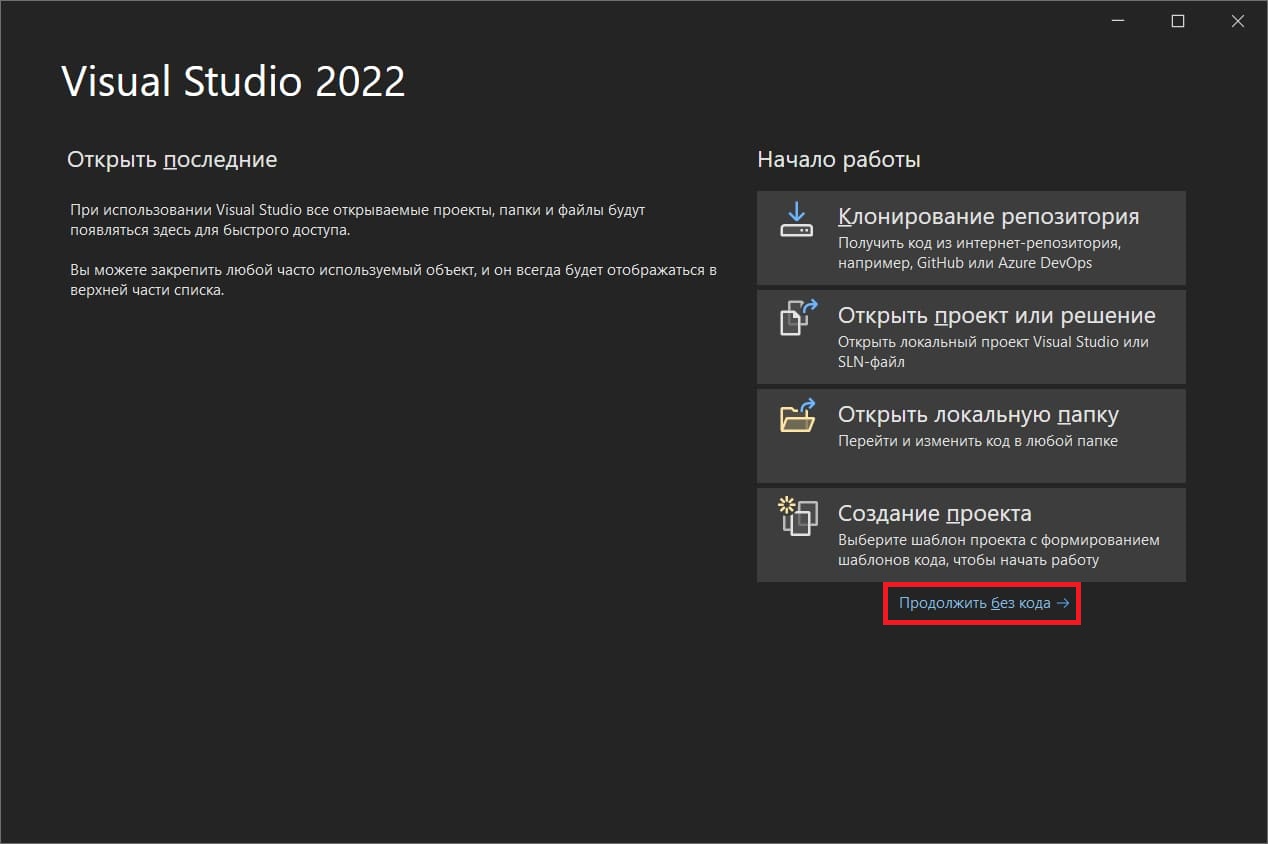Maximize the Visual Studio start window
The width and height of the screenshot is (1268, 844).
point(1178,21)
